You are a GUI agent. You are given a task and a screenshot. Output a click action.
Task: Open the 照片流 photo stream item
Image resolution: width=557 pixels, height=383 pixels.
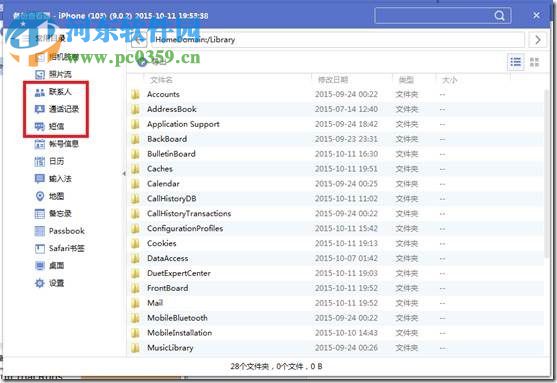click(53, 74)
